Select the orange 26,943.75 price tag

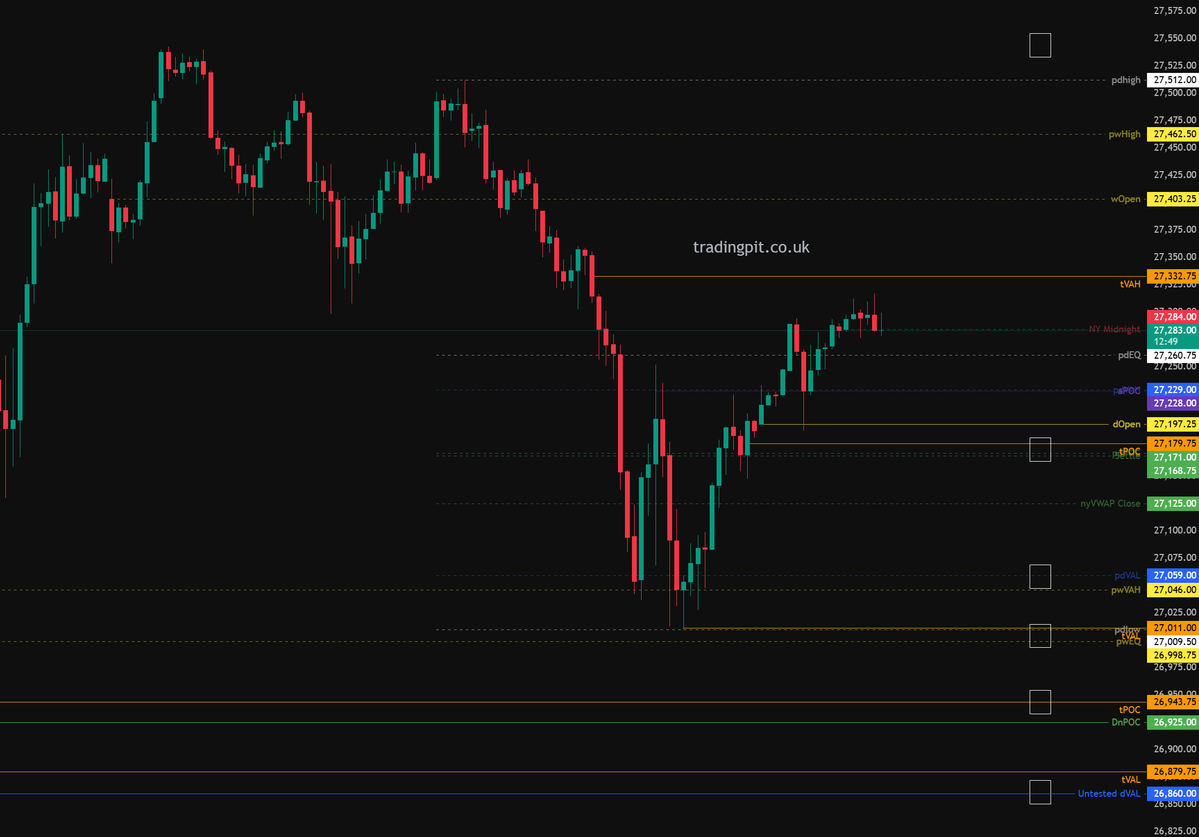(1173, 702)
